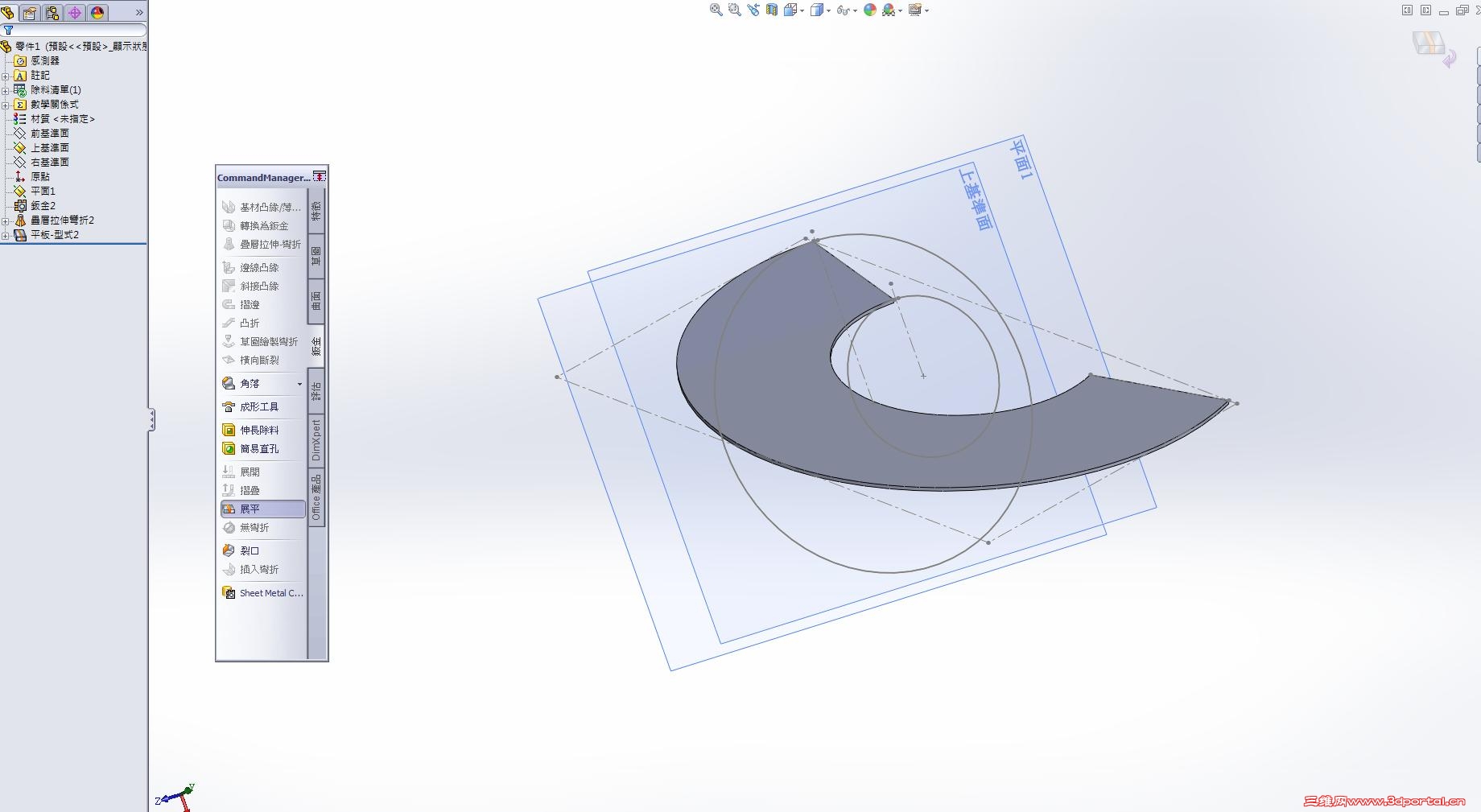Open the View Settings dropdown arrow
This screenshot has width=1481, height=812.
pos(927,11)
